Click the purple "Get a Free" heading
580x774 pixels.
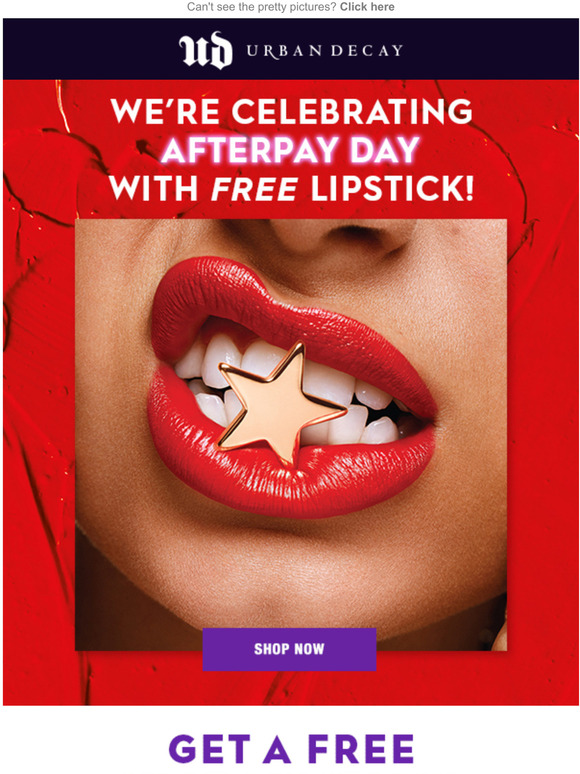(291, 748)
